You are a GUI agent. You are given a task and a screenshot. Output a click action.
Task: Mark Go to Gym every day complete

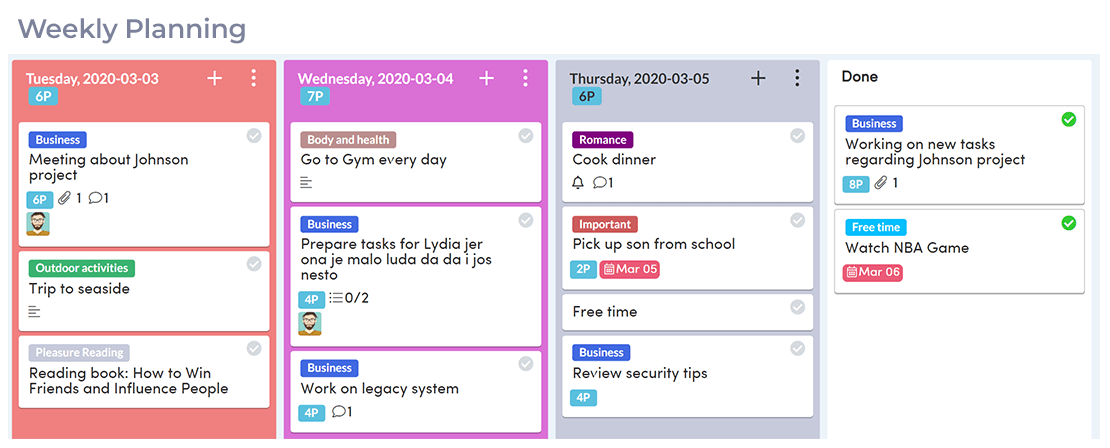pos(526,136)
